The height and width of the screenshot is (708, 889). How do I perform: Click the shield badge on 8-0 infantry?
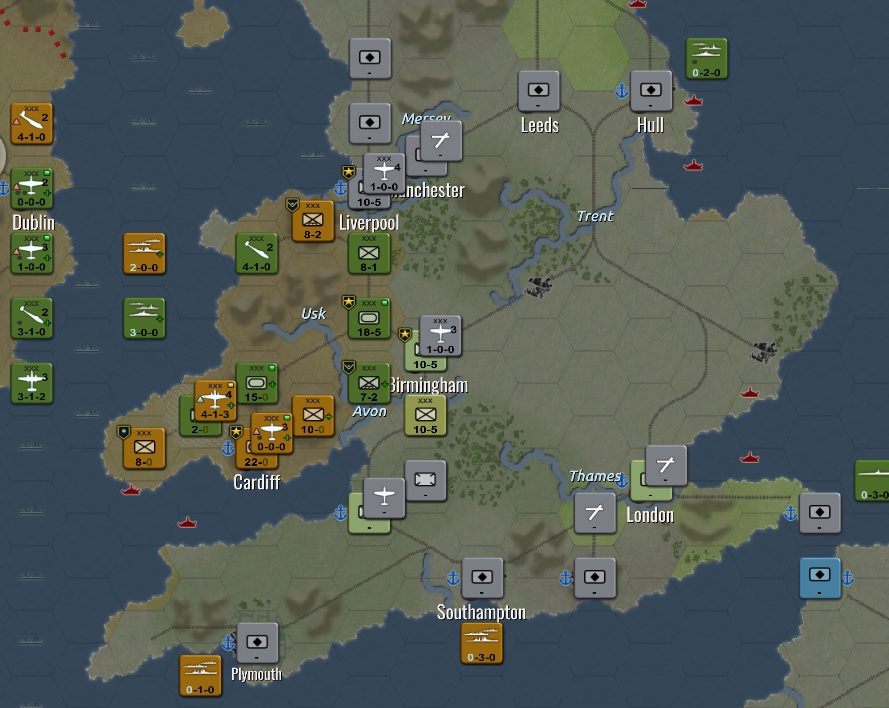tap(124, 433)
